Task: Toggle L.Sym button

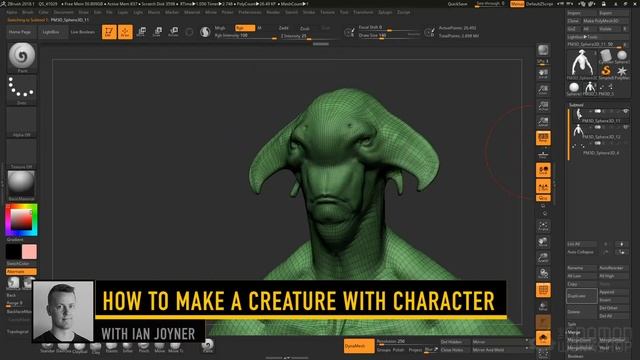Action: (543, 186)
